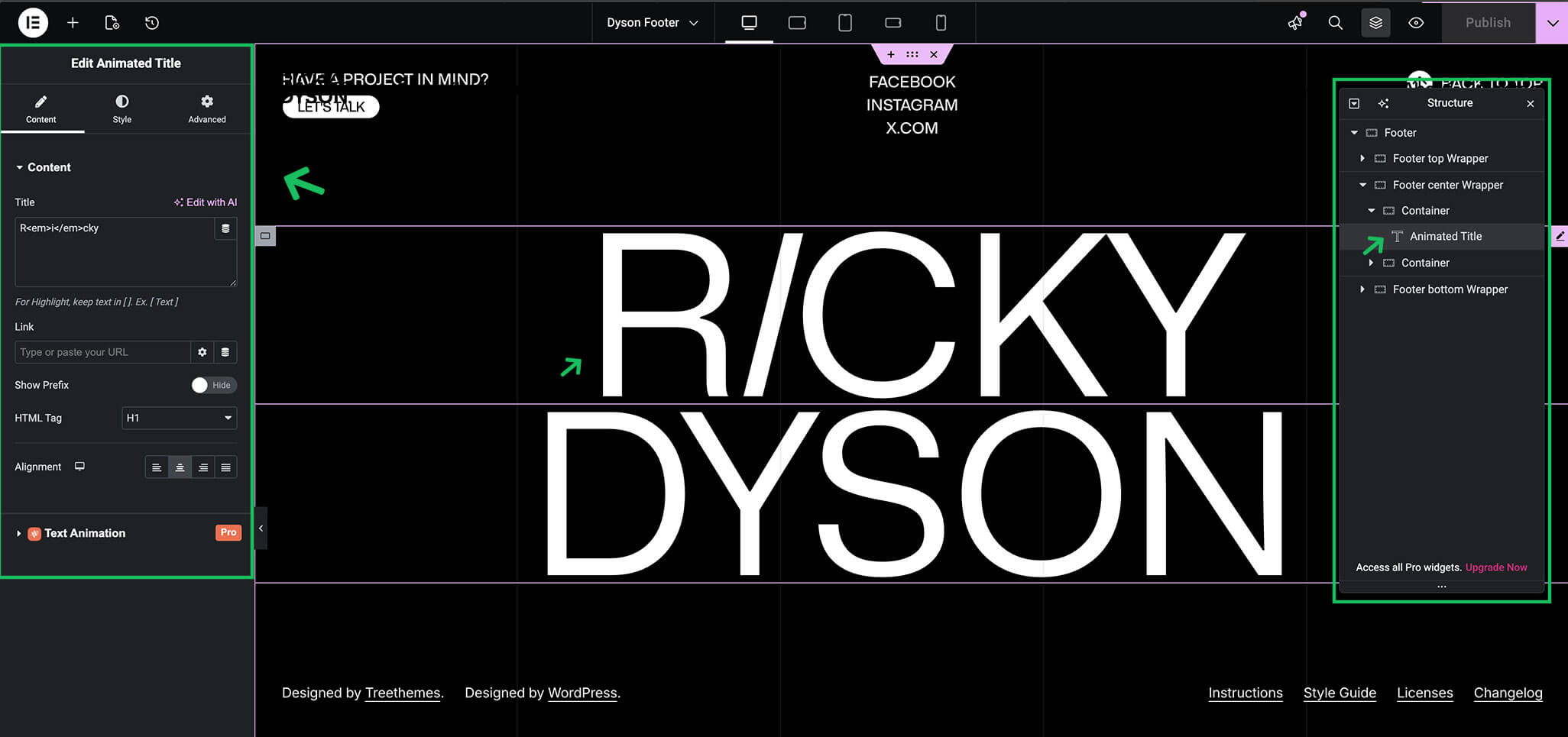Preview changes with the eye icon
1568x737 pixels.
[x=1416, y=23]
